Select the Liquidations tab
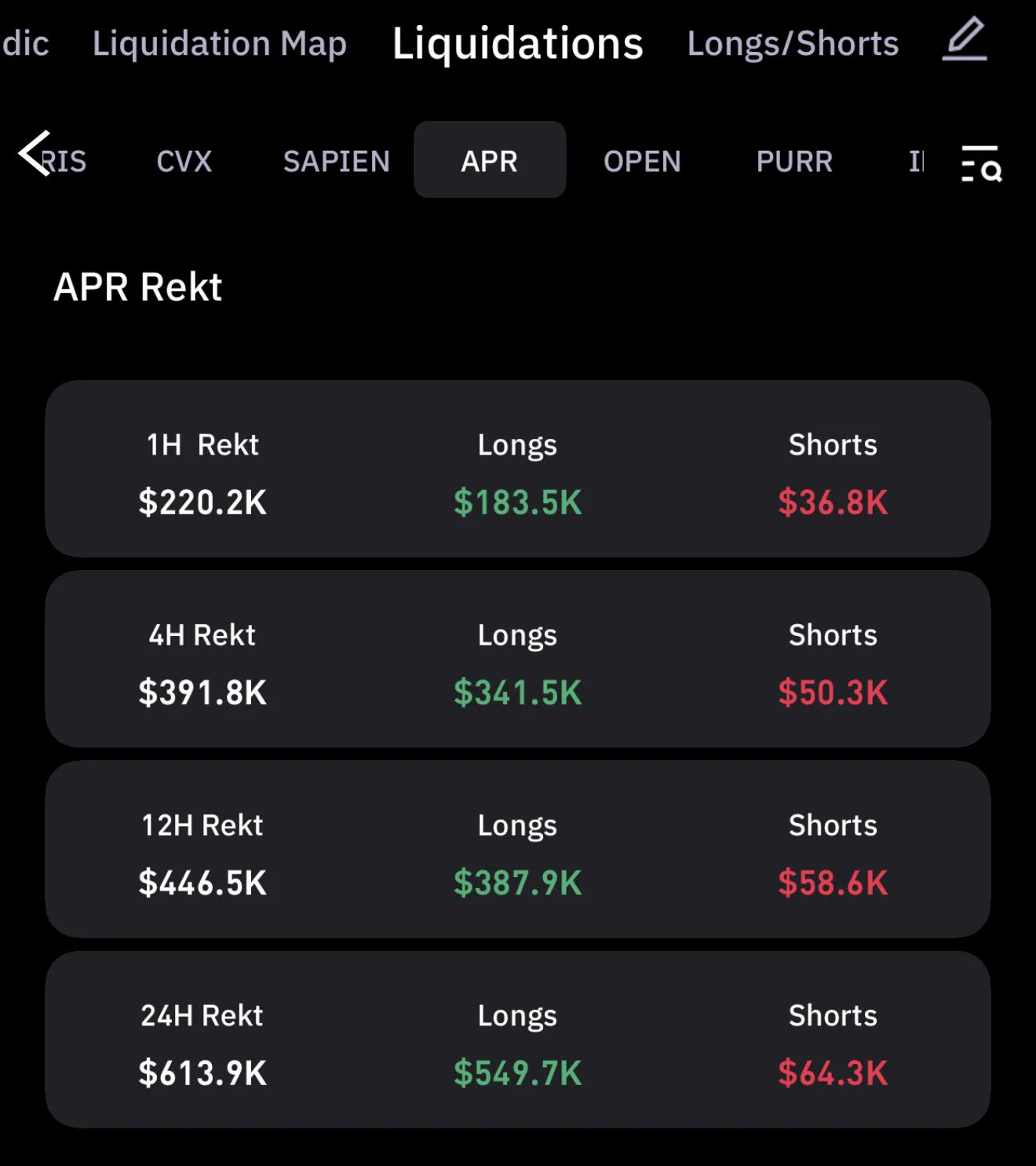The width and height of the screenshot is (1036, 1166). tap(517, 43)
